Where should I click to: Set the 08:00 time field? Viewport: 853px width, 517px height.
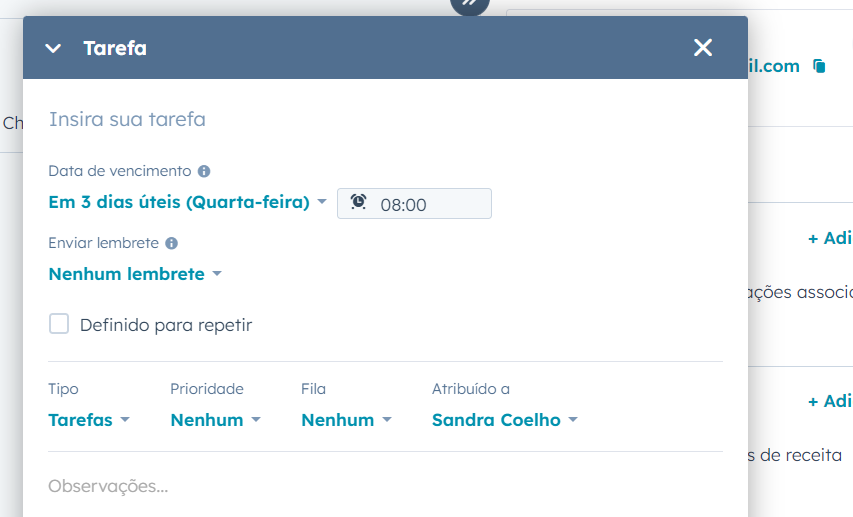tap(430, 204)
